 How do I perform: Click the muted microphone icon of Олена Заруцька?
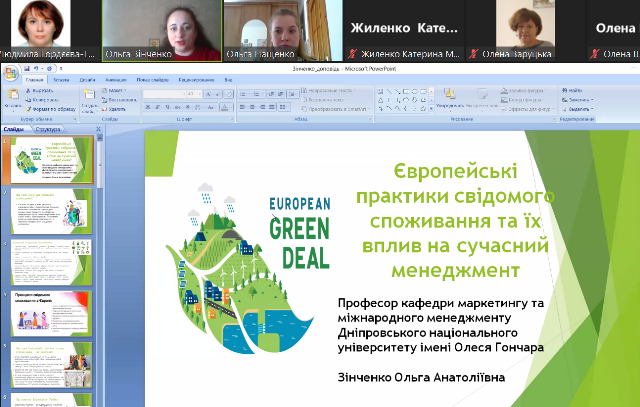(x=473, y=53)
